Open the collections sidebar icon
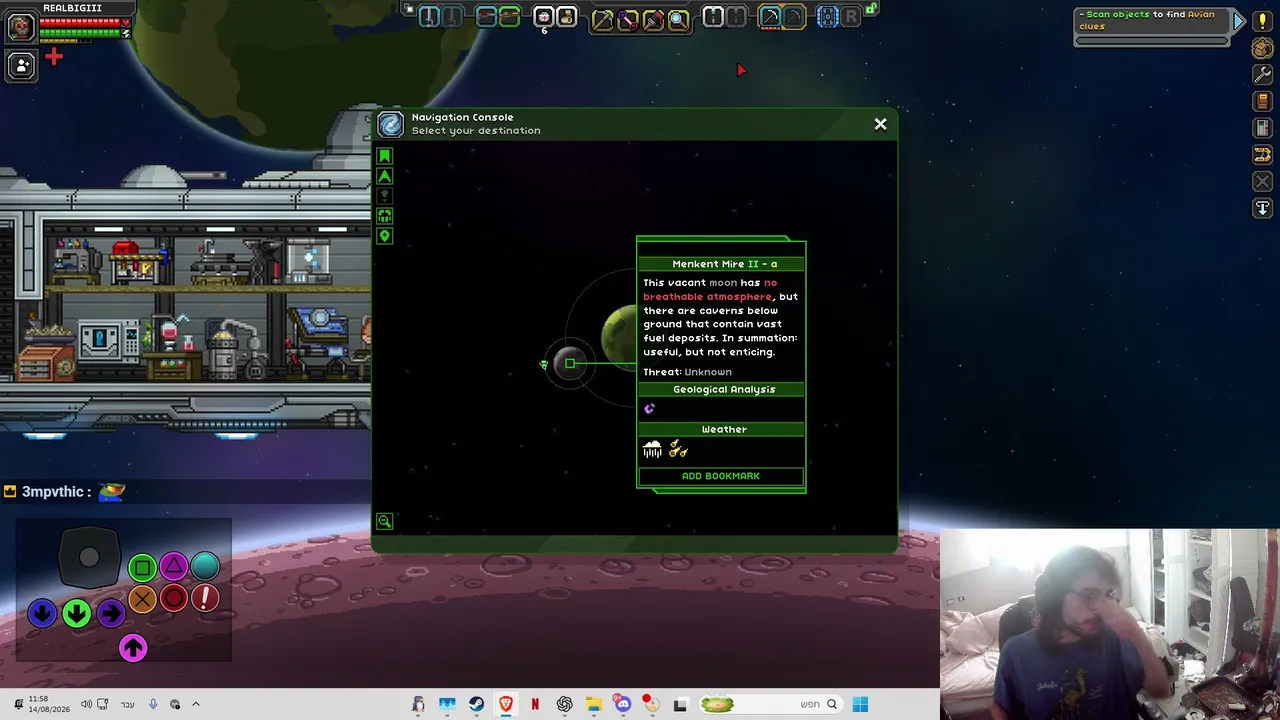This screenshot has width=1280, height=720. (1262, 155)
